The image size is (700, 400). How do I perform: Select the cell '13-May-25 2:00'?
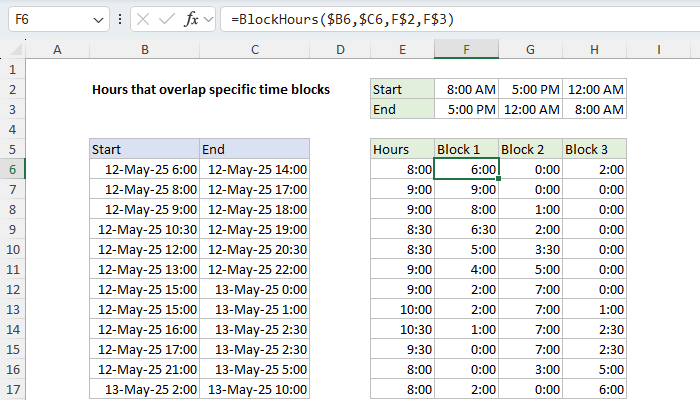[x=145, y=389]
